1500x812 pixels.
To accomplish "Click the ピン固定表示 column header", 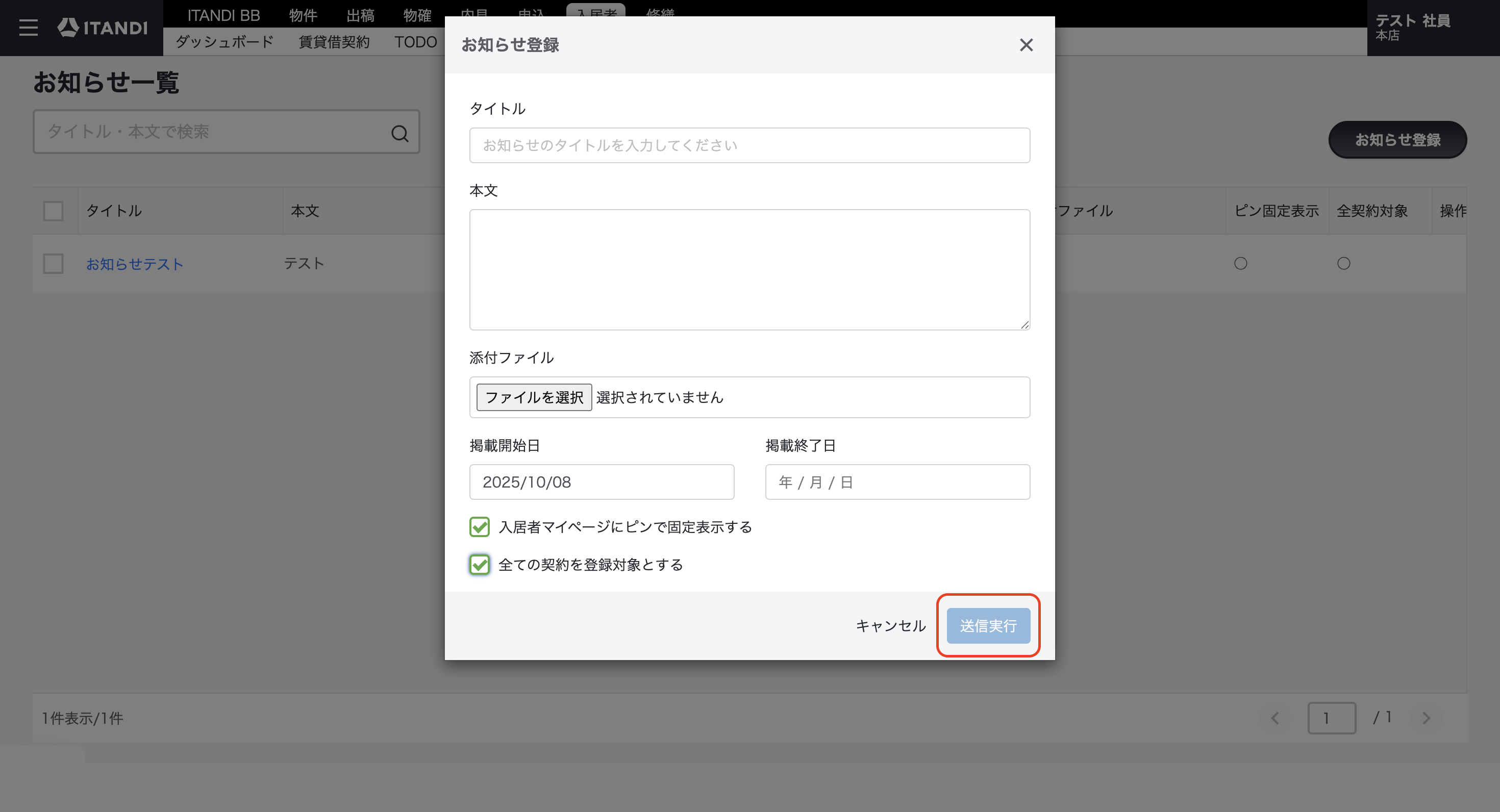I will (1277, 211).
